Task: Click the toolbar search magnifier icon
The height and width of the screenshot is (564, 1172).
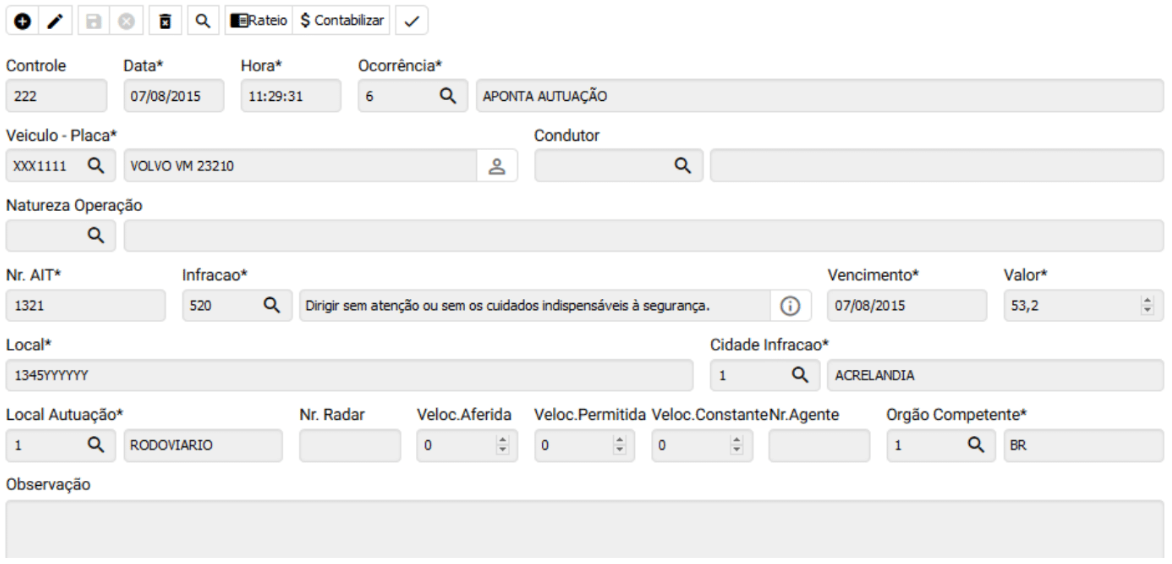Action: tap(201, 20)
